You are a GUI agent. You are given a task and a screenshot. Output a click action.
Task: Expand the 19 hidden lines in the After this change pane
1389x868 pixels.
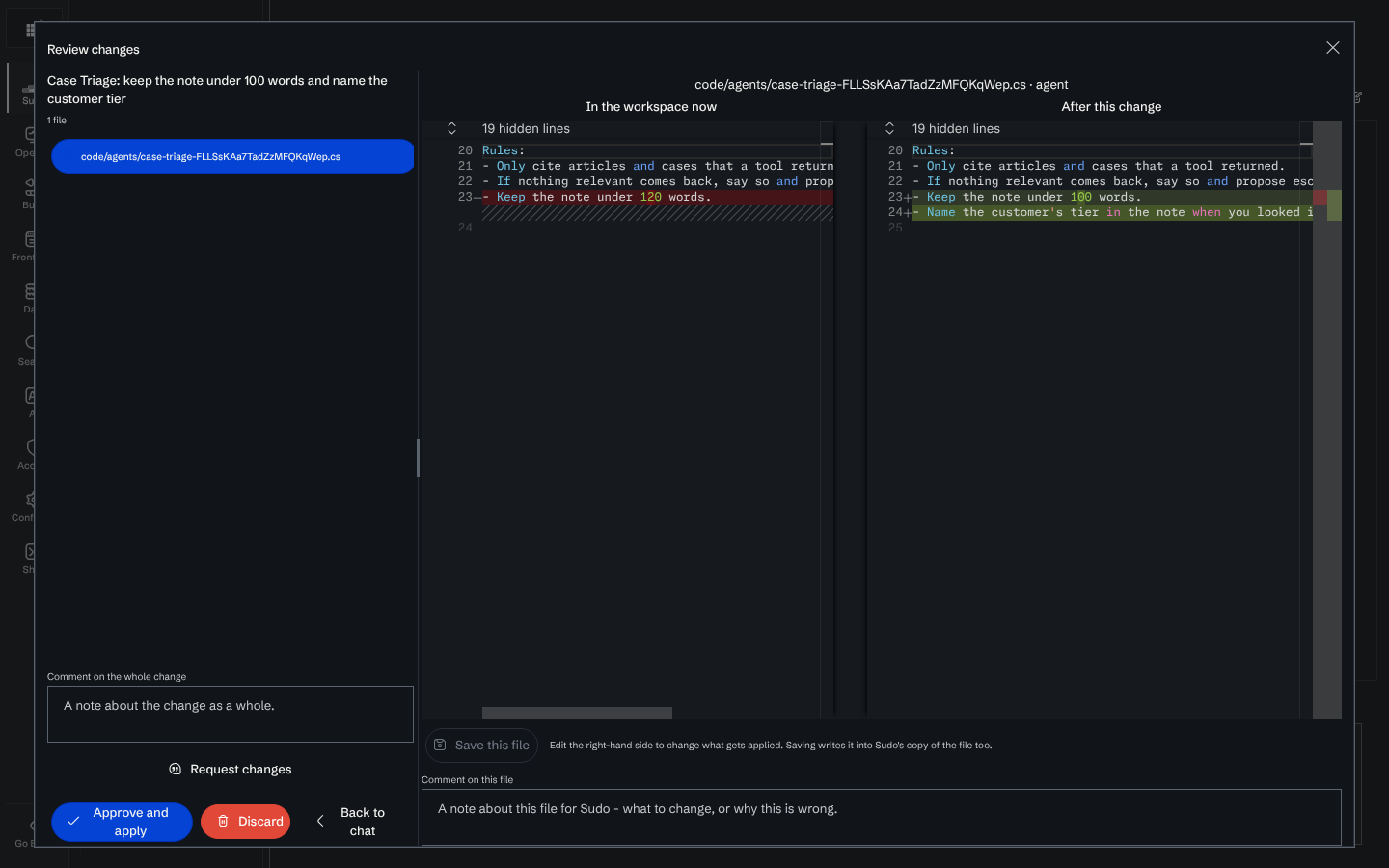click(x=889, y=128)
